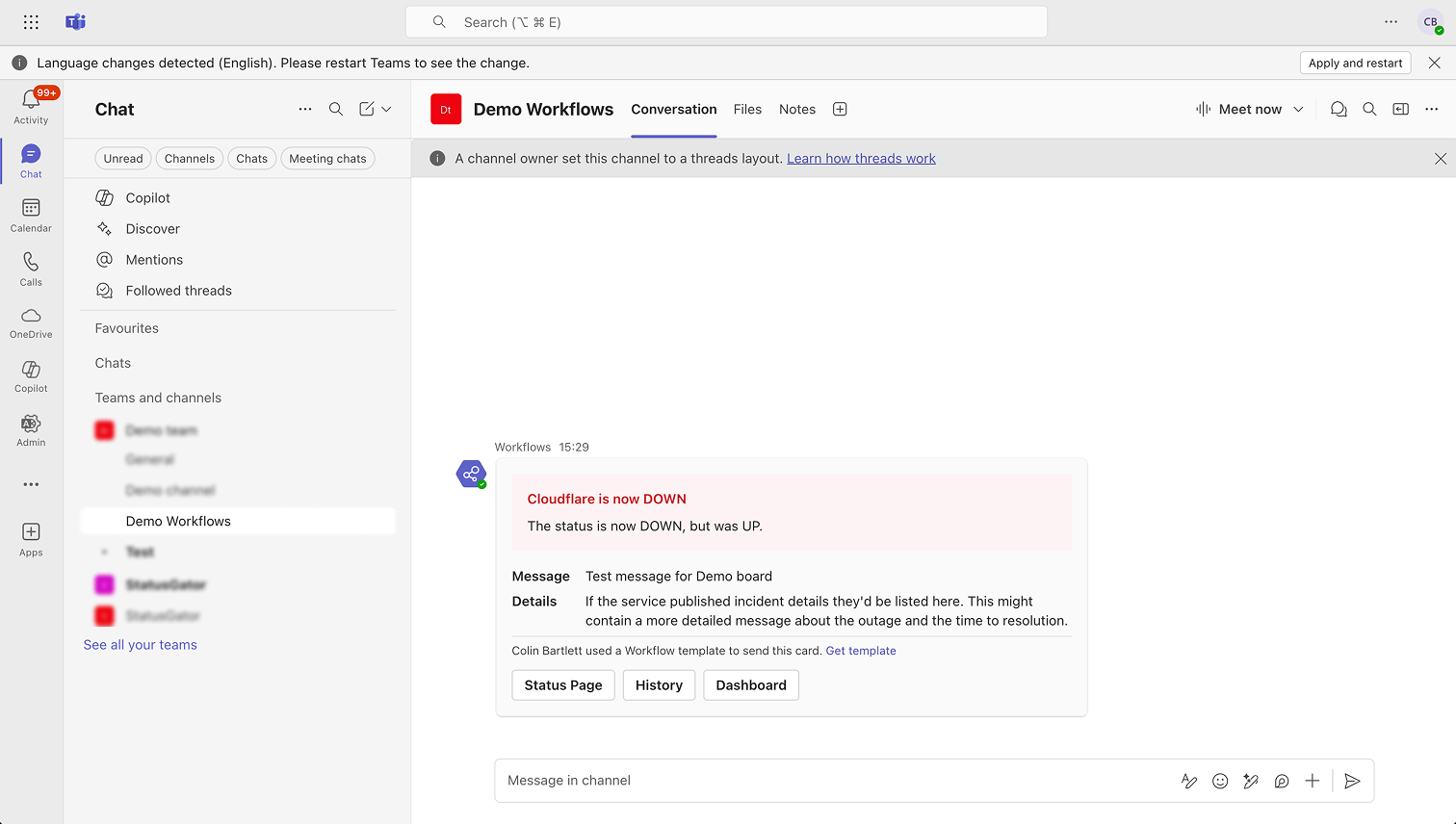Open channel threads chat icon
The width and height of the screenshot is (1456, 824).
coord(1339,109)
